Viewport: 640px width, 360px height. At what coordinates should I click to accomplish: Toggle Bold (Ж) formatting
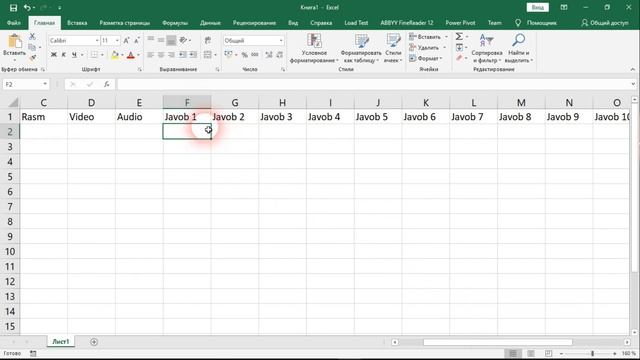[53, 55]
